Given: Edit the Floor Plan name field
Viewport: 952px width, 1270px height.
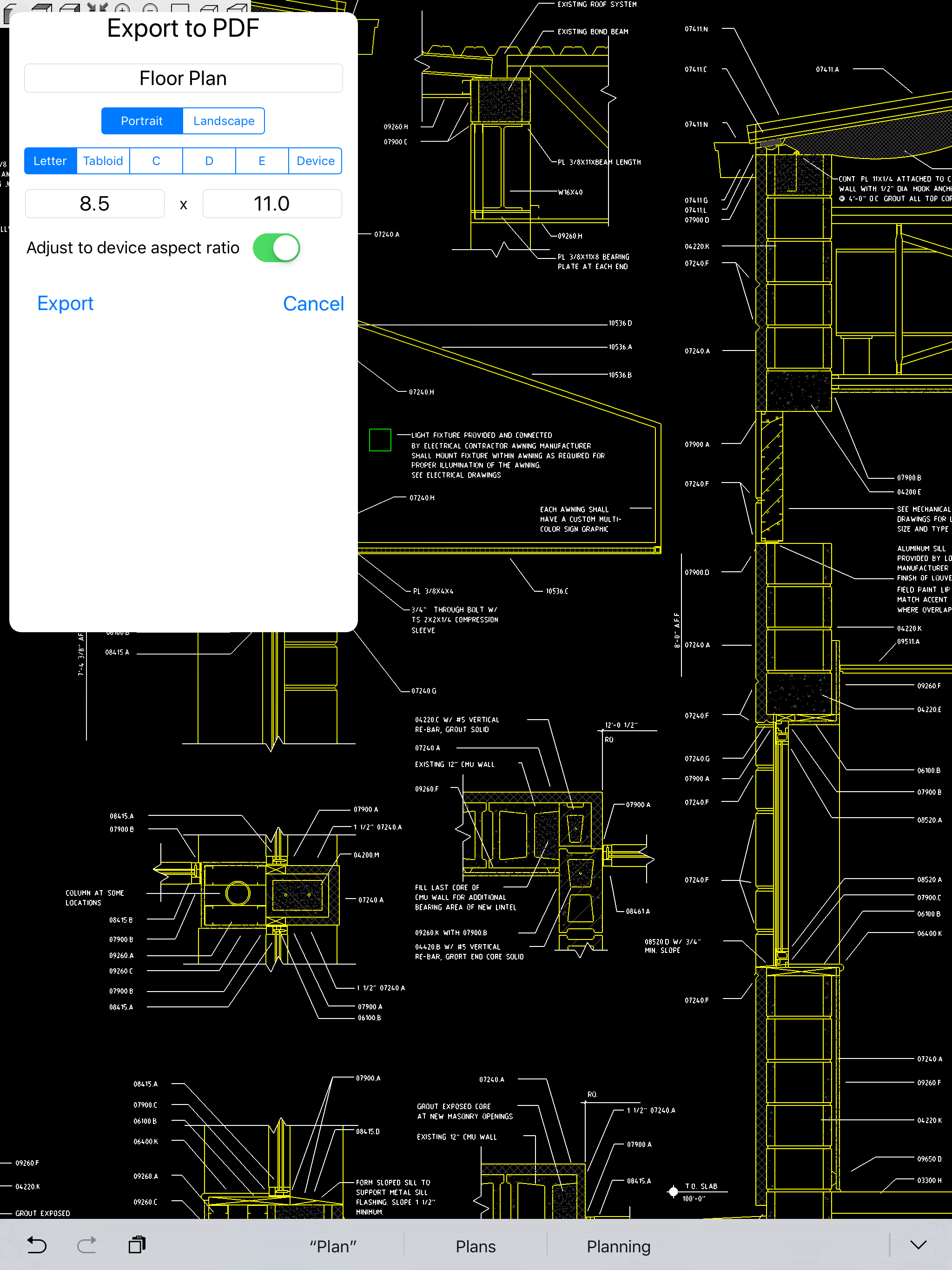Looking at the screenshot, I should pos(183,78).
